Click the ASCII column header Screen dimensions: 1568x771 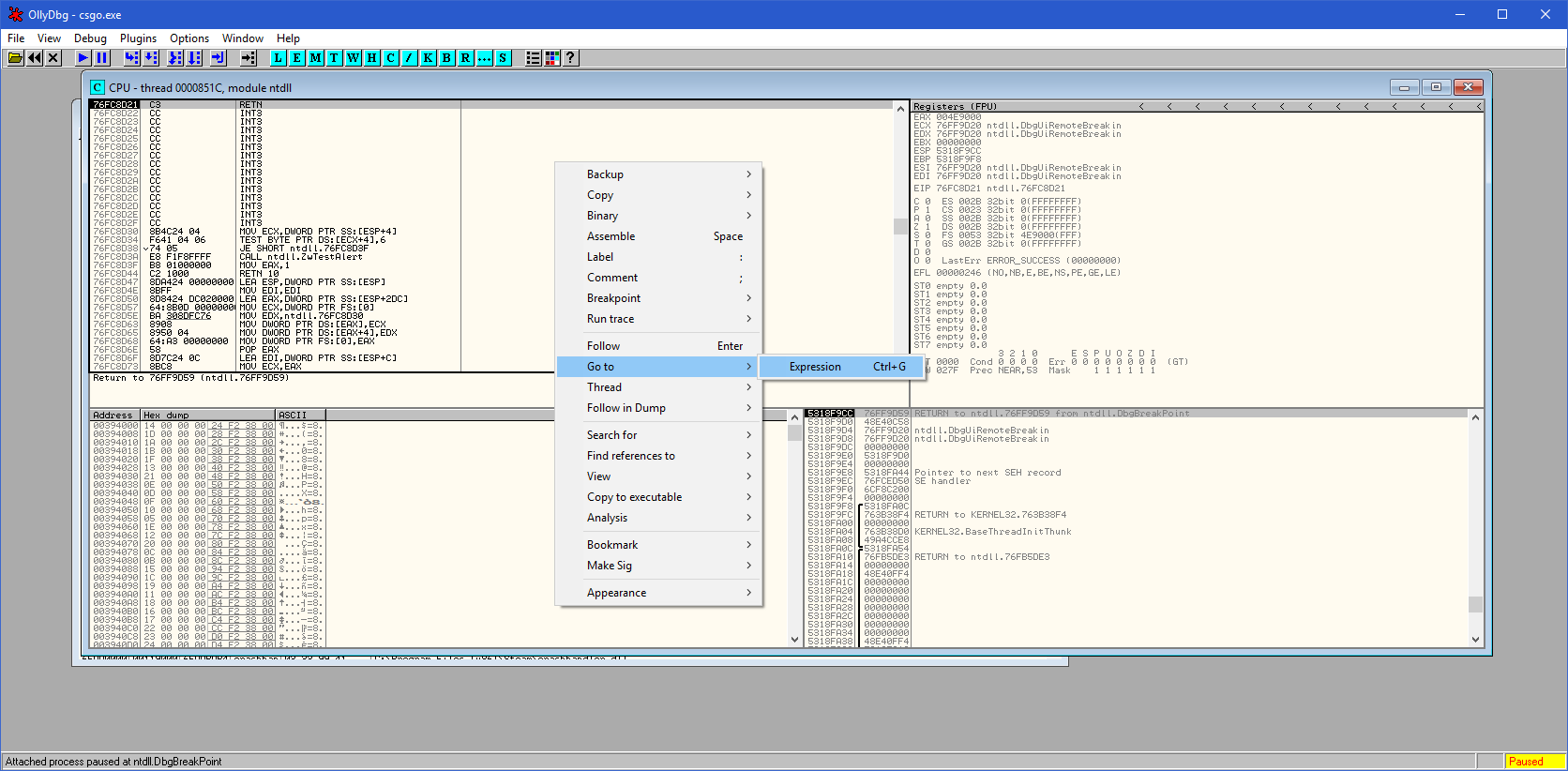(x=300, y=415)
